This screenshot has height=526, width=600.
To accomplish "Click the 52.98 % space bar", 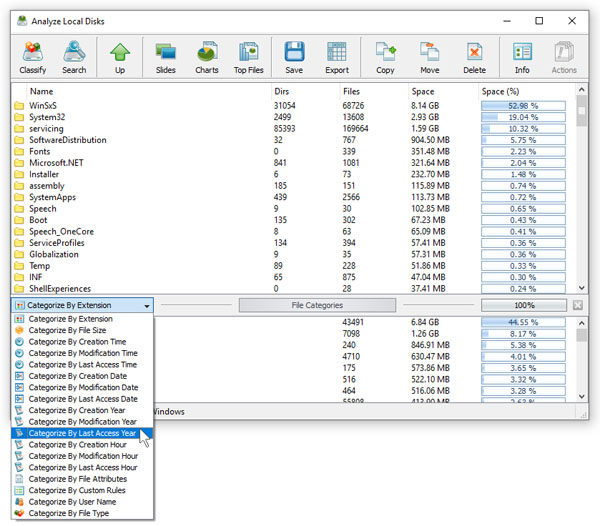I will pos(523,106).
